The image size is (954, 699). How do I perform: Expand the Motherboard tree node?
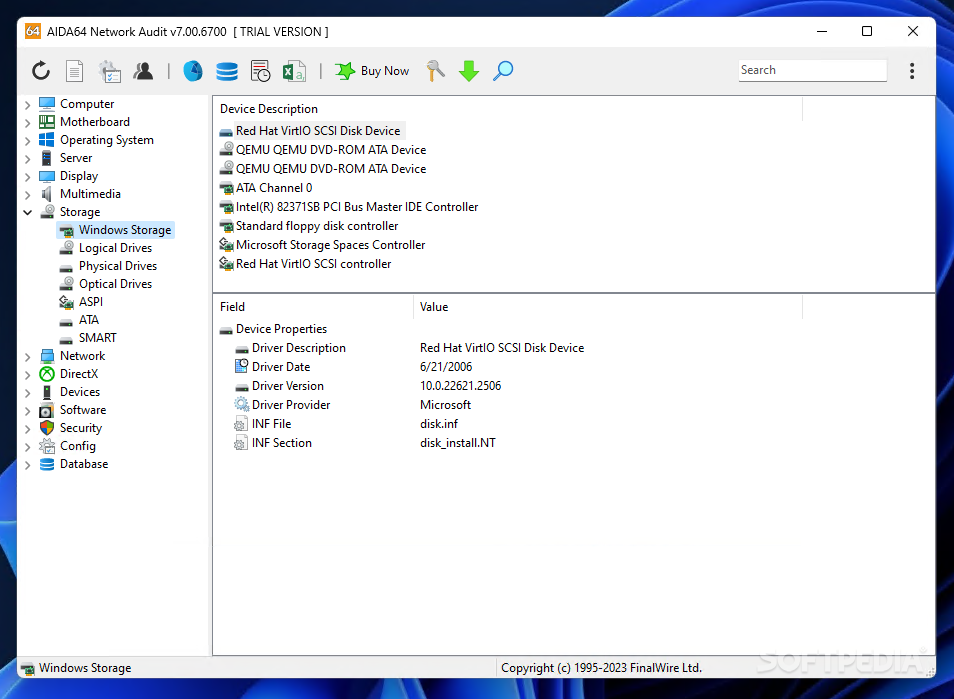tap(27, 122)
